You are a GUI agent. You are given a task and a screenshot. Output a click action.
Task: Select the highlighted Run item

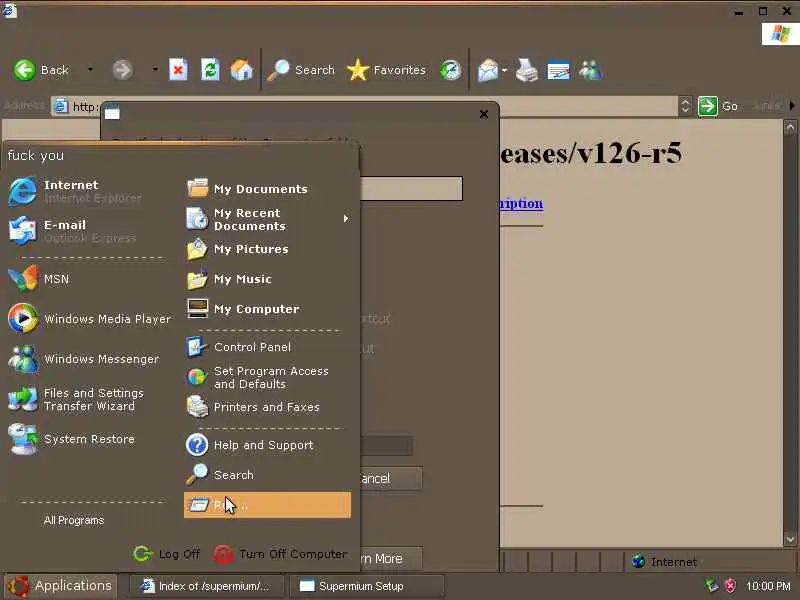tap(267, 505)
